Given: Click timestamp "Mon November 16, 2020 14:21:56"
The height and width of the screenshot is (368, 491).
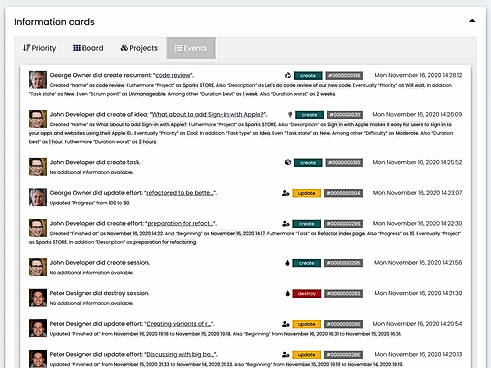Looking at the screenshot, I should [418, 263].
